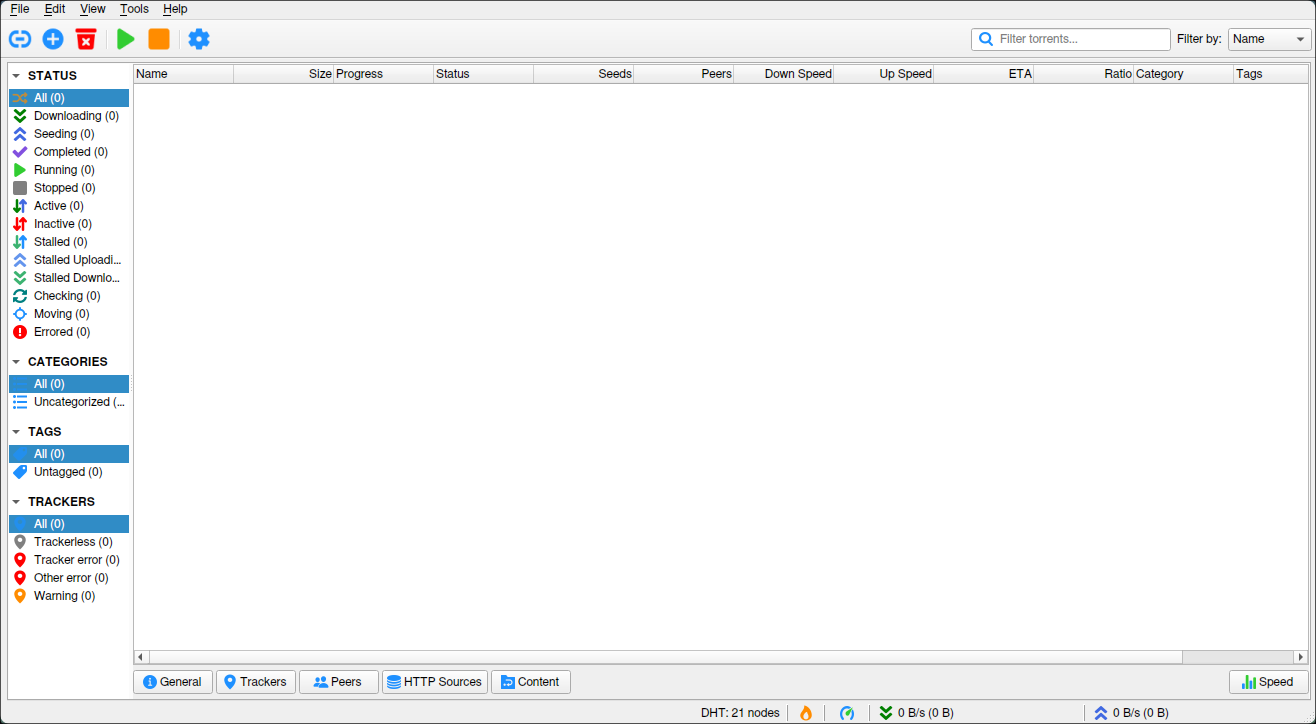Click the Active filter arrows icon
Image resolution: width=1316 pixels, height=724 pixels.
pyautogui.click(x=20, y=206)
